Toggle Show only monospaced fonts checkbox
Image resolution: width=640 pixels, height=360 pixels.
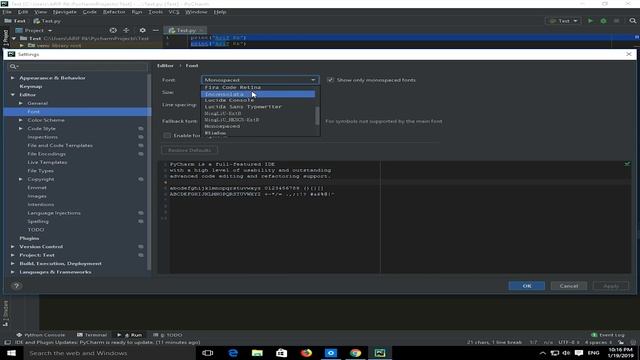point(330,80)
